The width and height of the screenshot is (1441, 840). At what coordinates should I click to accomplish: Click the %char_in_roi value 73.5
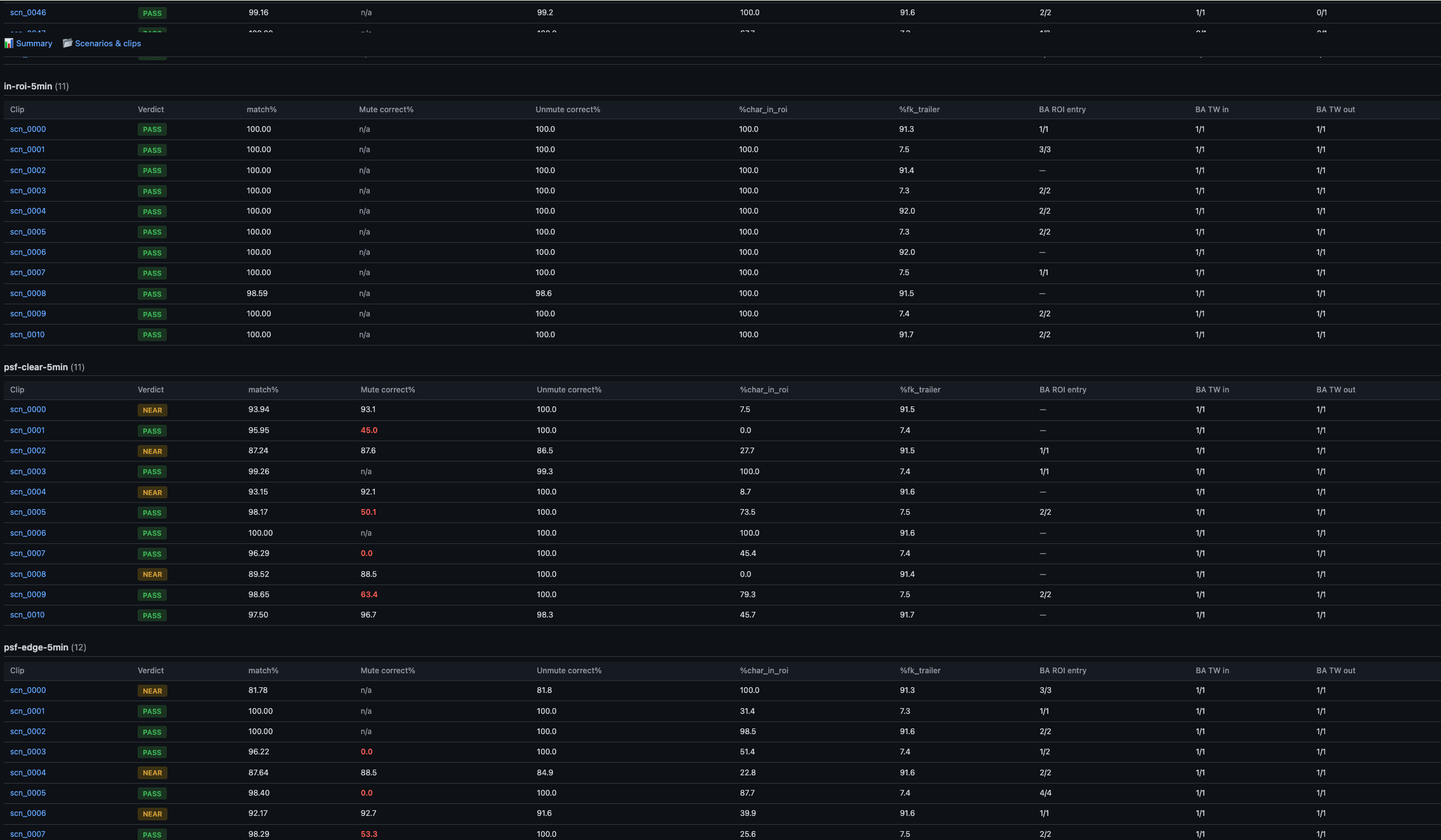[748, 512]
